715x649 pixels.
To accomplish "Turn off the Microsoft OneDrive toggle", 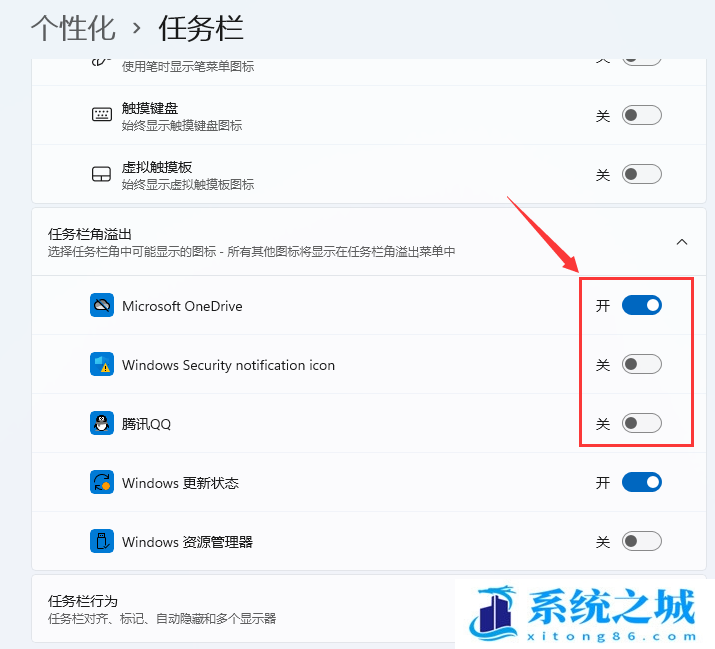I will (x=642, y=305).
